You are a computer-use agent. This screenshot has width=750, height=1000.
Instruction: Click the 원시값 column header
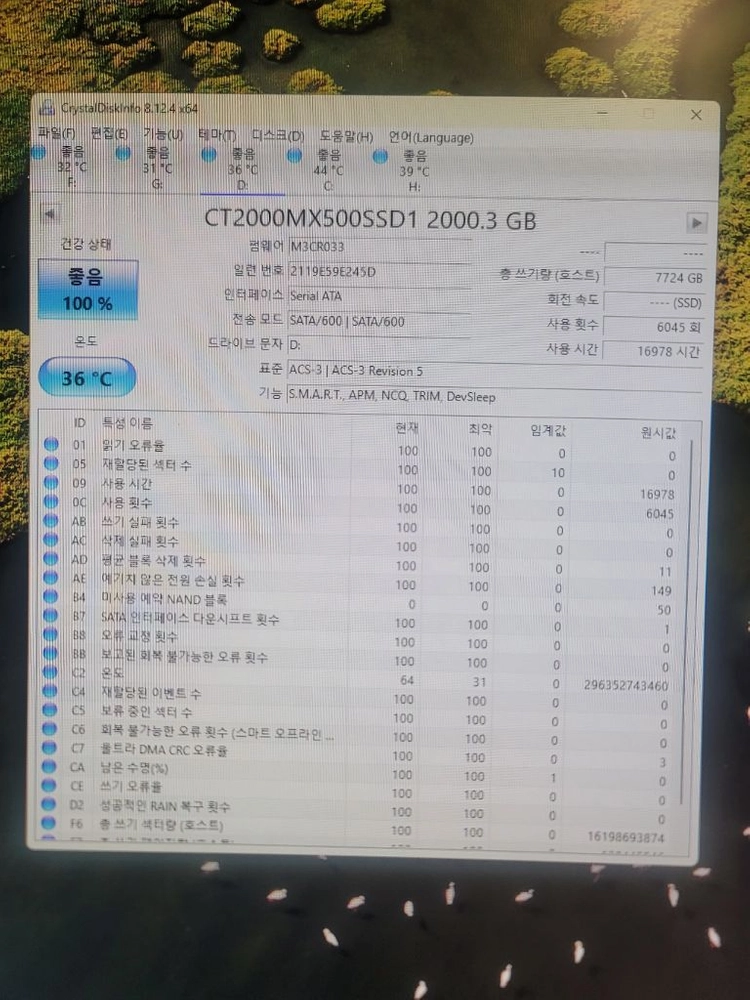[x=658, y=434]
